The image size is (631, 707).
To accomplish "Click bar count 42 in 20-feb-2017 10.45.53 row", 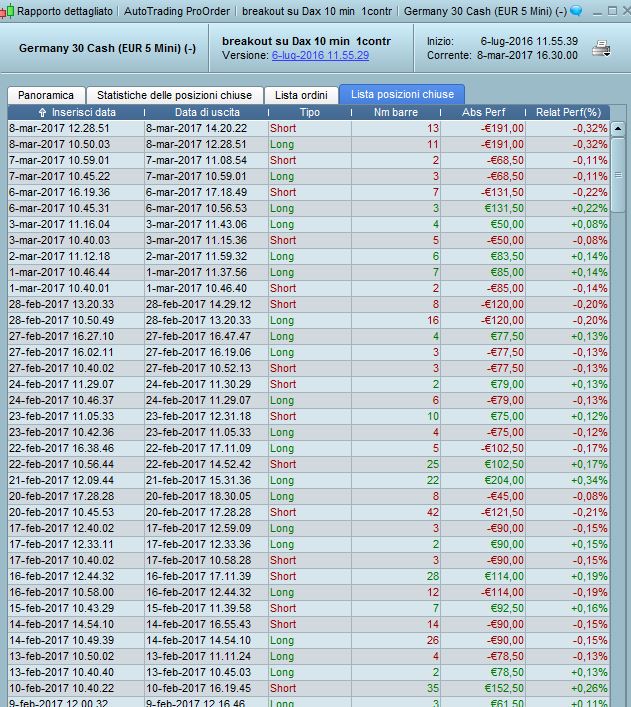I will (x=433, y=513).
